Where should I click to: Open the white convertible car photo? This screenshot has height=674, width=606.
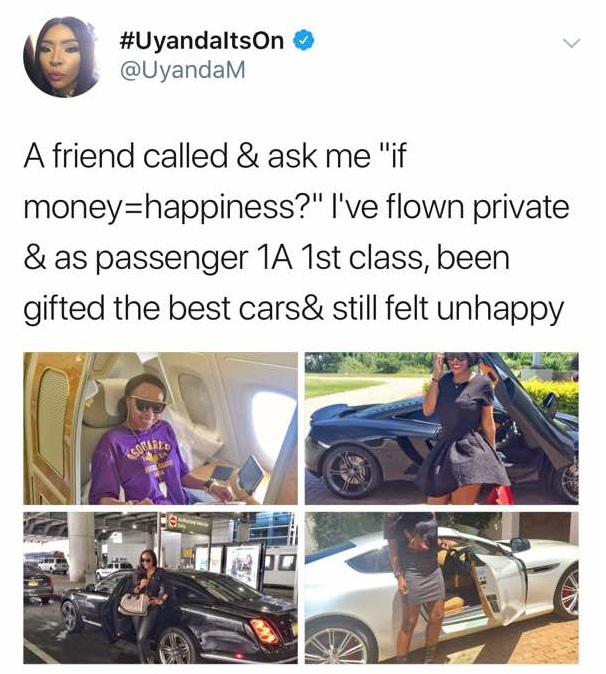441,587
